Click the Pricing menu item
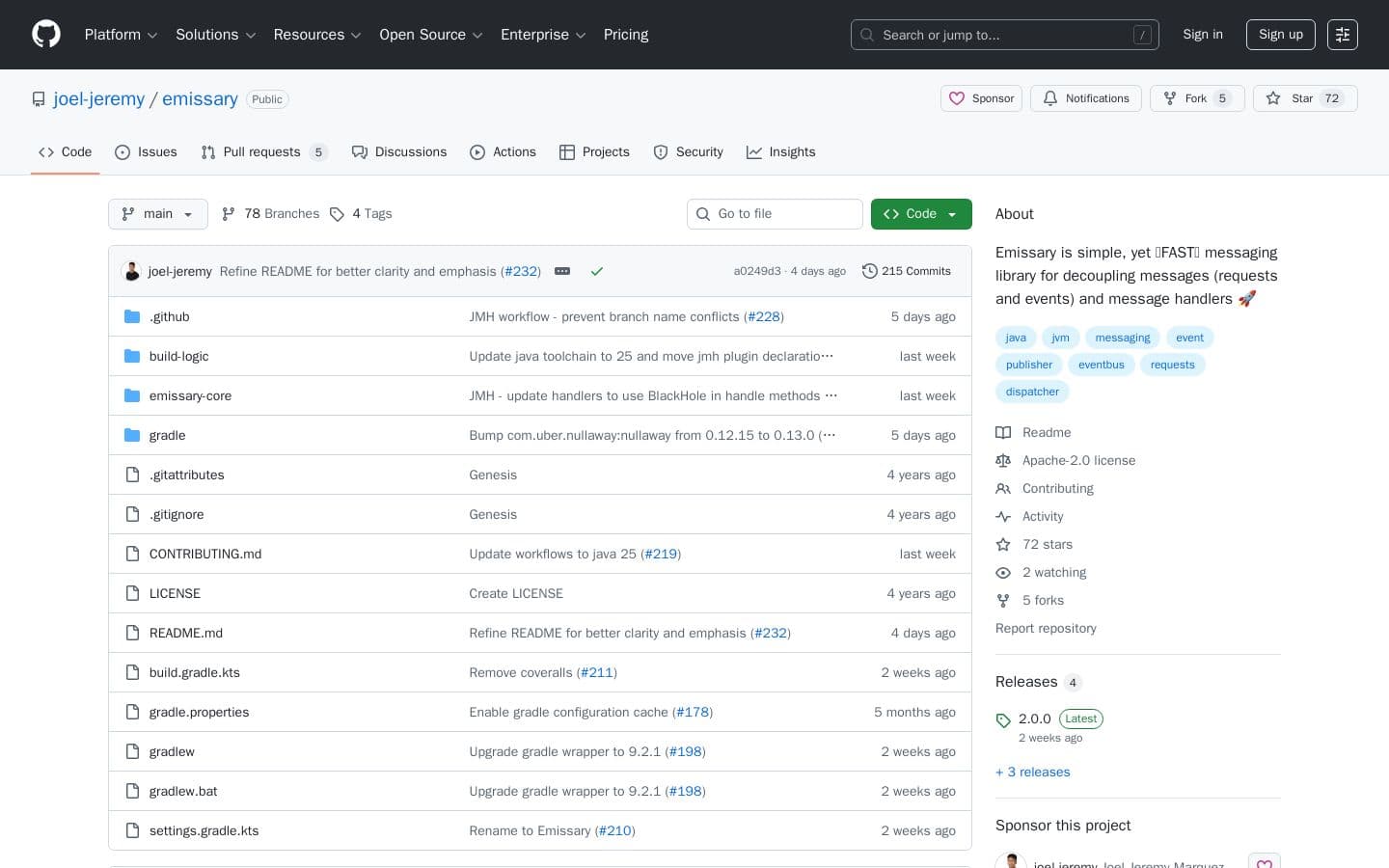This screenshot has width=1389, height=868. click(625, 35)
